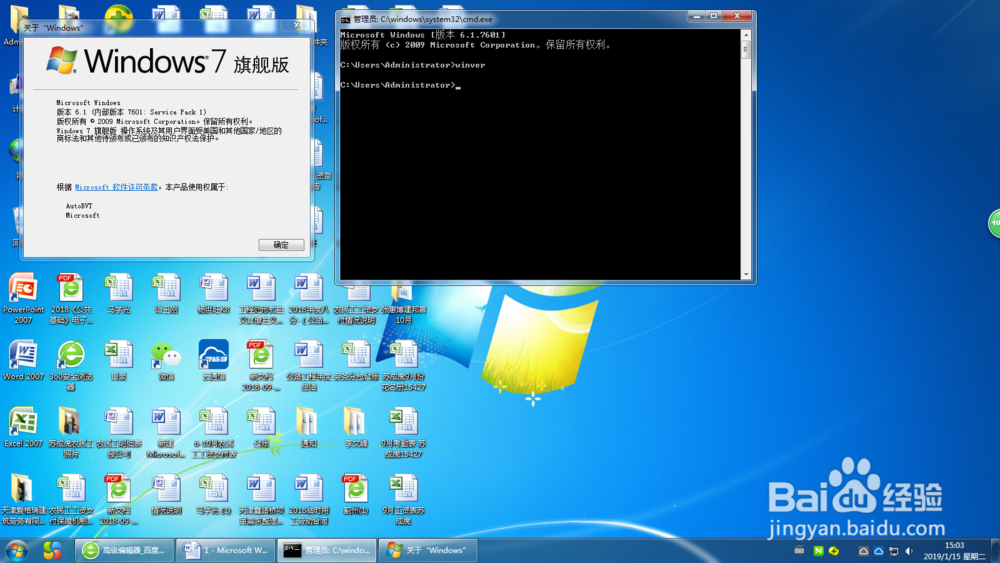Screen dimensions: 1000x563
Task: Switch to 关于 "Windows" taskbar button
Action: coord(428,550)
